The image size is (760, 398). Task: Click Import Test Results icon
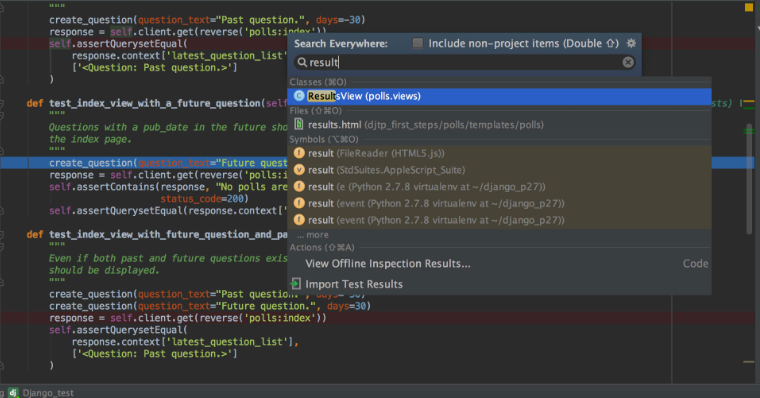click(296, 284)
